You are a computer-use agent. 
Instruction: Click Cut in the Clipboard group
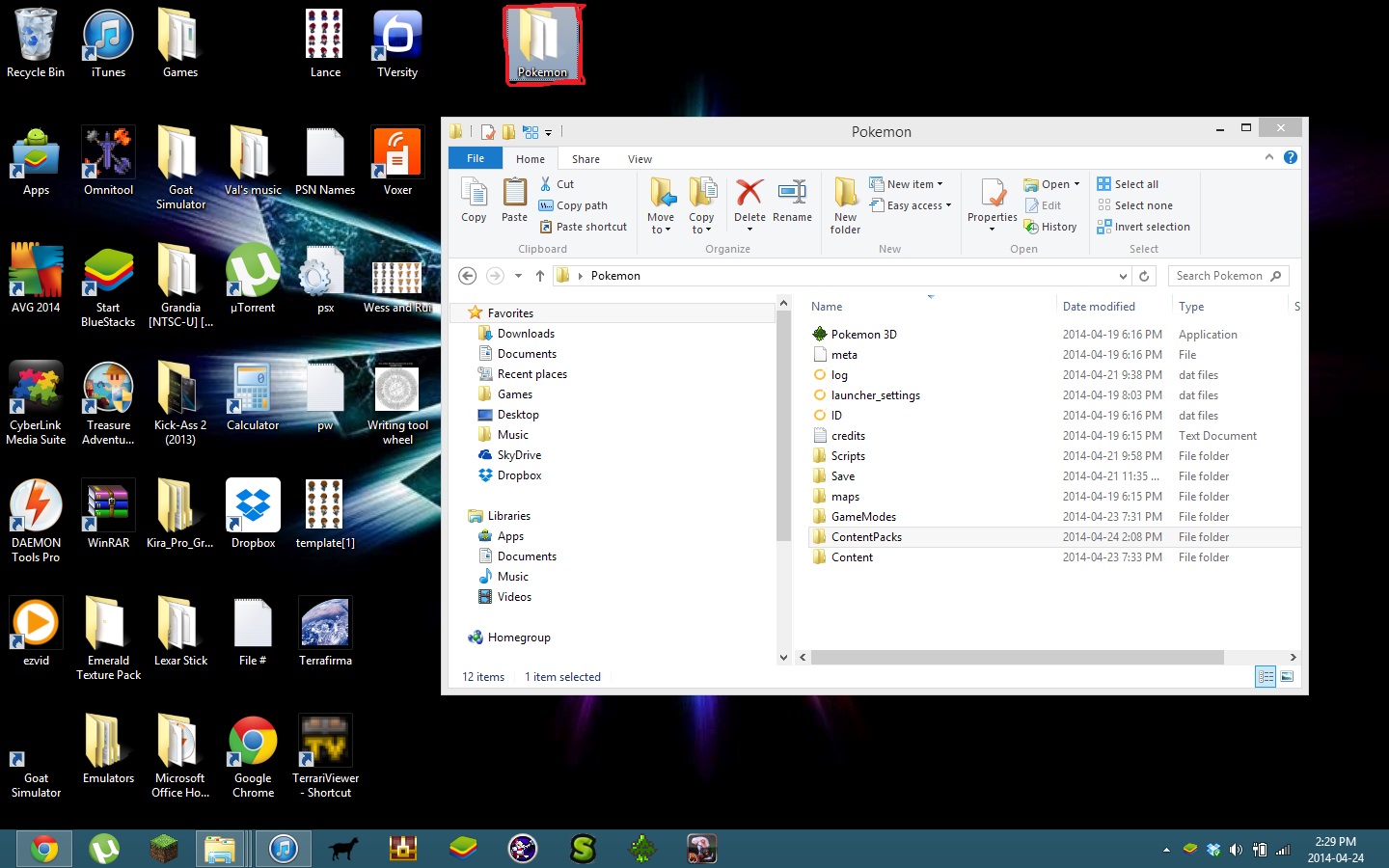click(x=557, y=184)
